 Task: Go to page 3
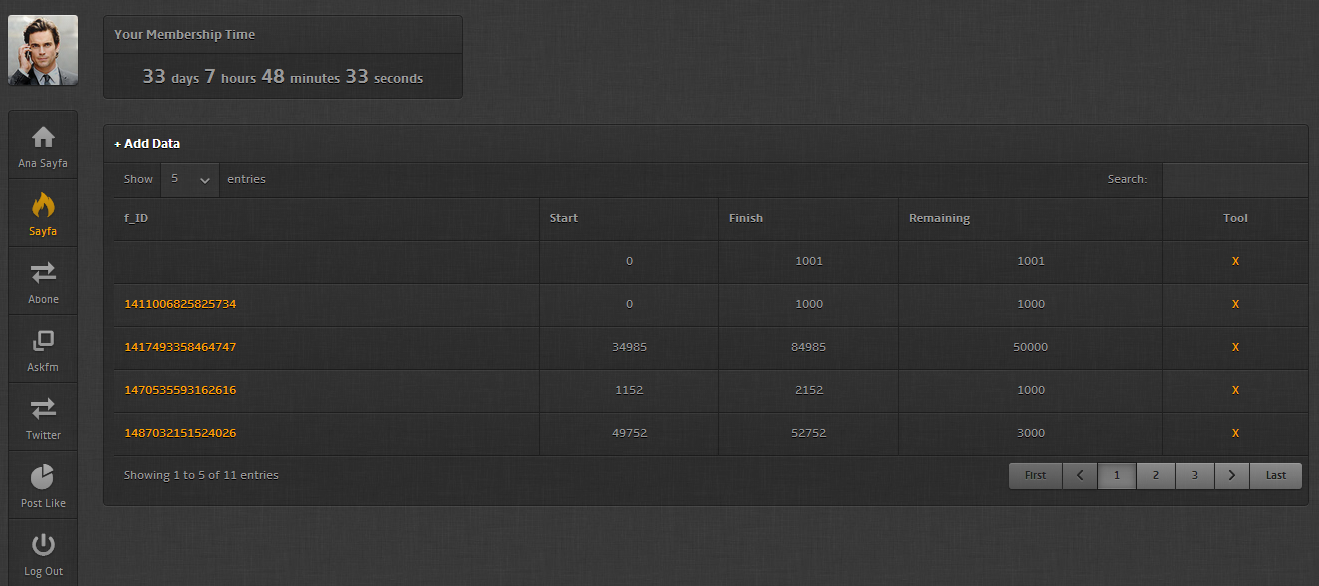[x=1194, y=475]
